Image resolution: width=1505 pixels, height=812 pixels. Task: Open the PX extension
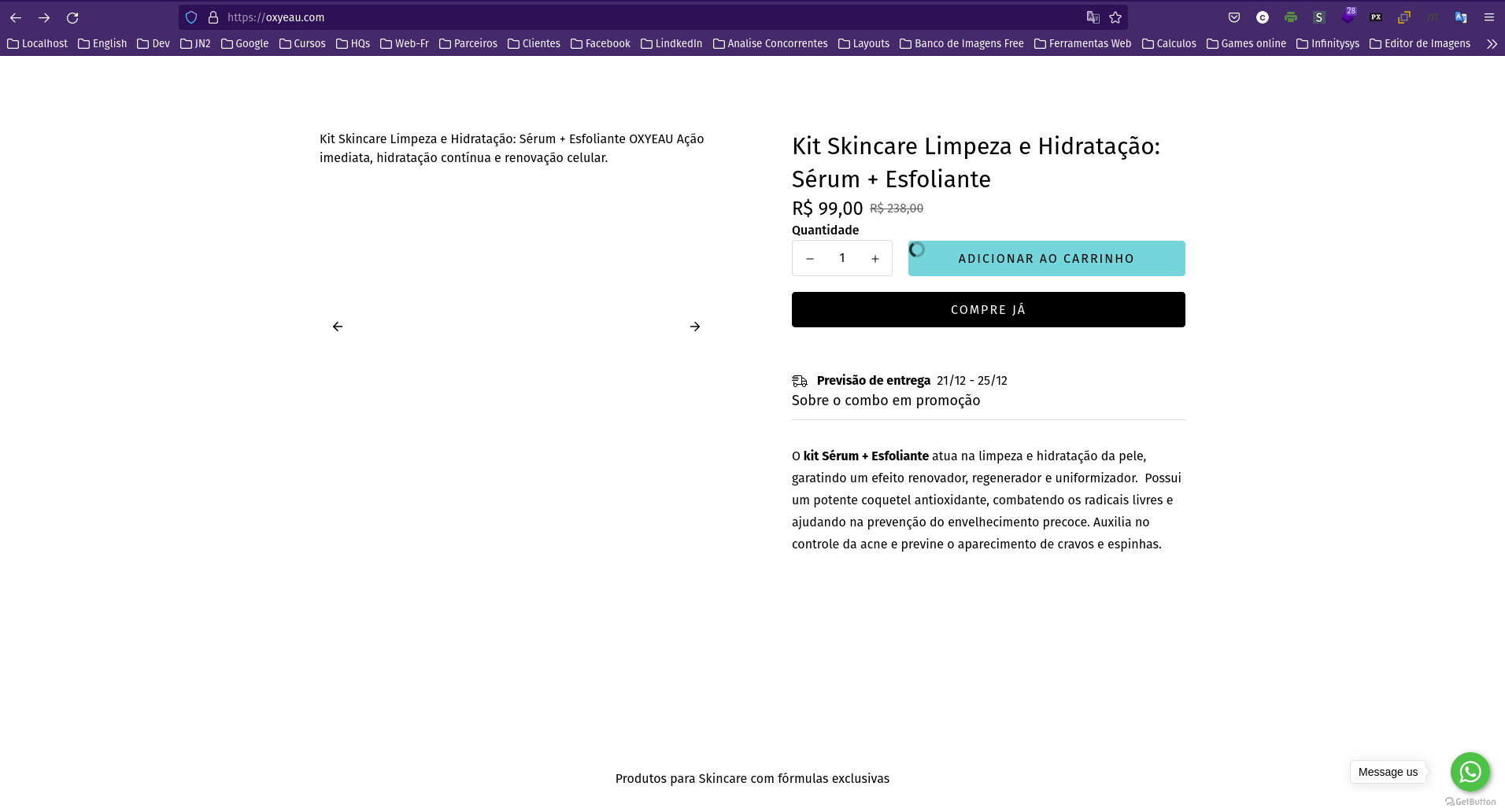tap(1376, 17)
